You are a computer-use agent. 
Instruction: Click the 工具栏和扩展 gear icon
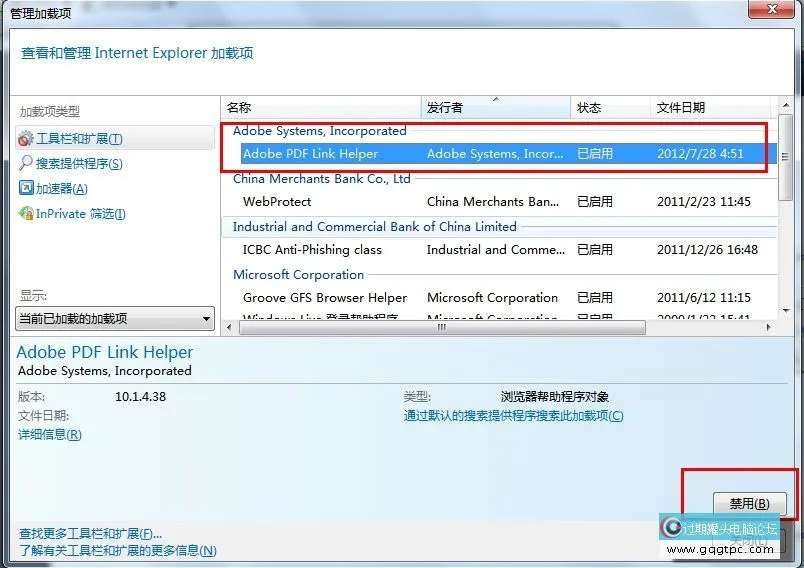point(26,139)
